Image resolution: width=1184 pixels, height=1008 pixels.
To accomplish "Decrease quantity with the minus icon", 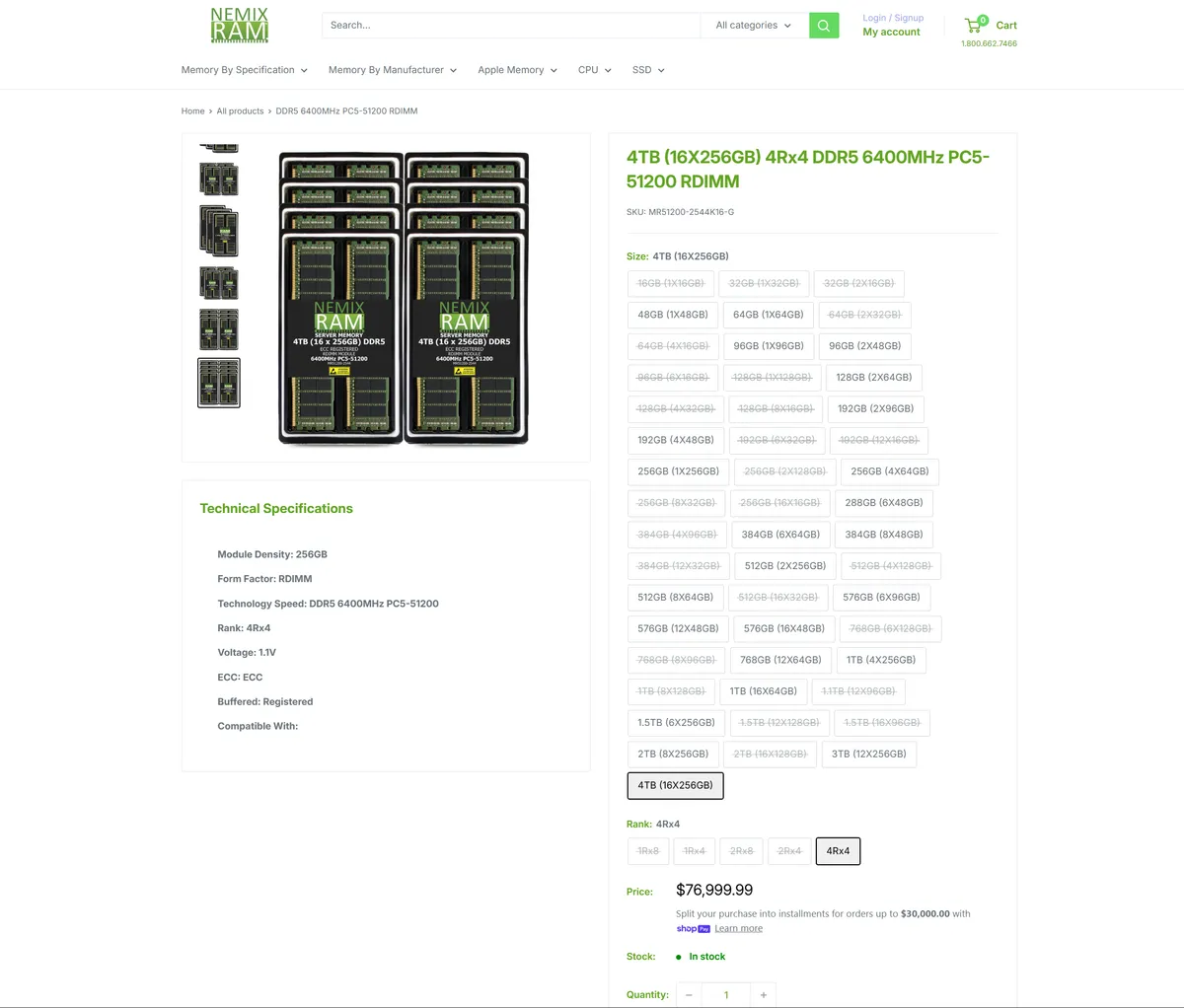I will coord(689,994).
